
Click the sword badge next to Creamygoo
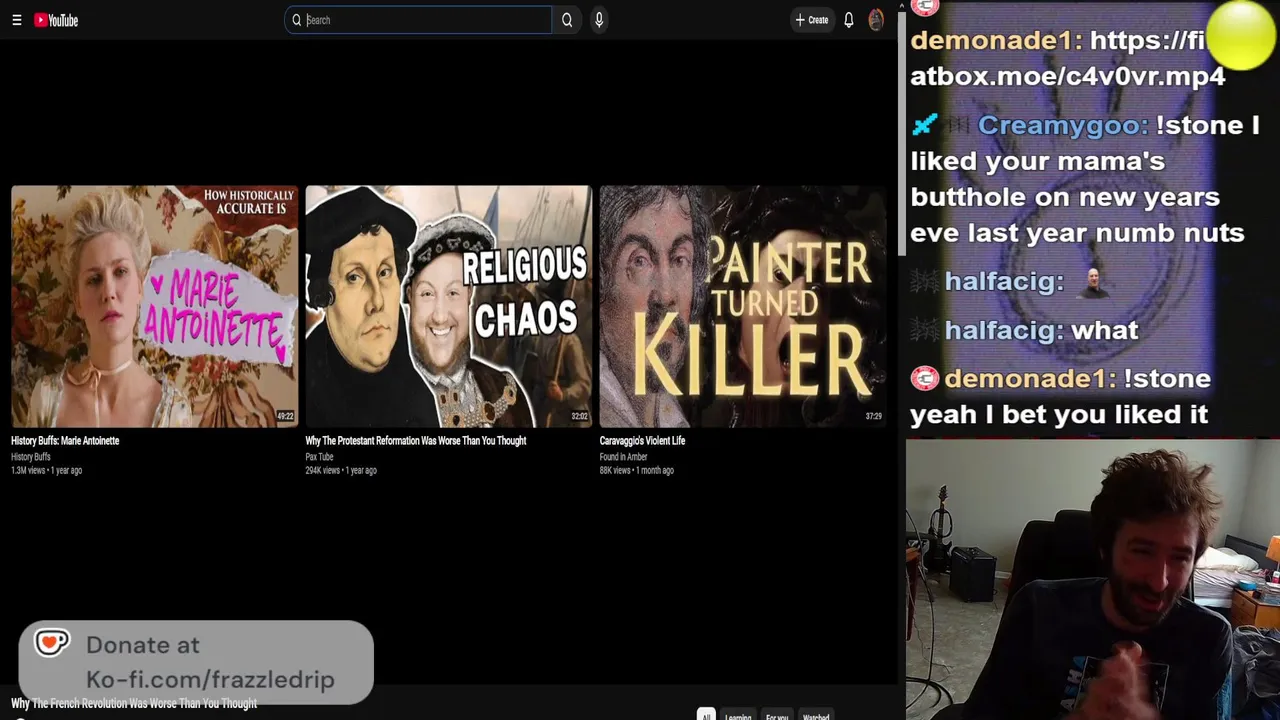tap(925, 124)
